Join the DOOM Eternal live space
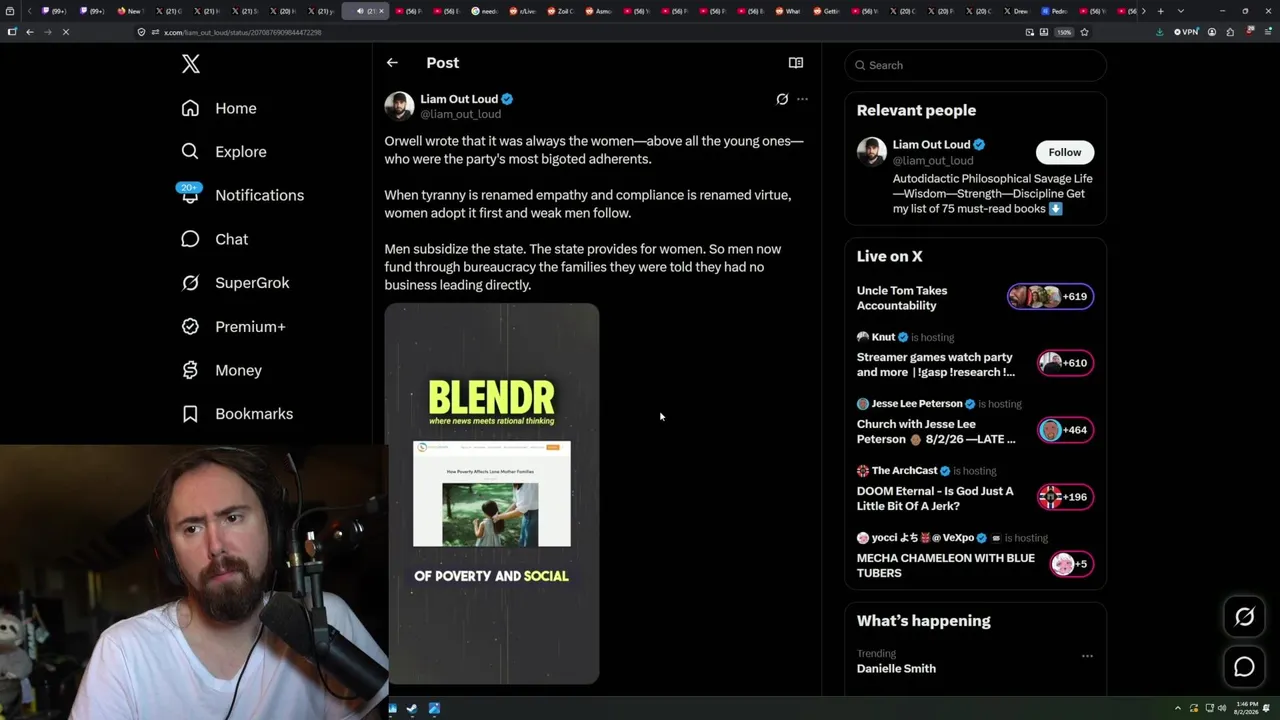This screenshot has width=1280, height=720. pyautogui.click(x=935, y=498)
